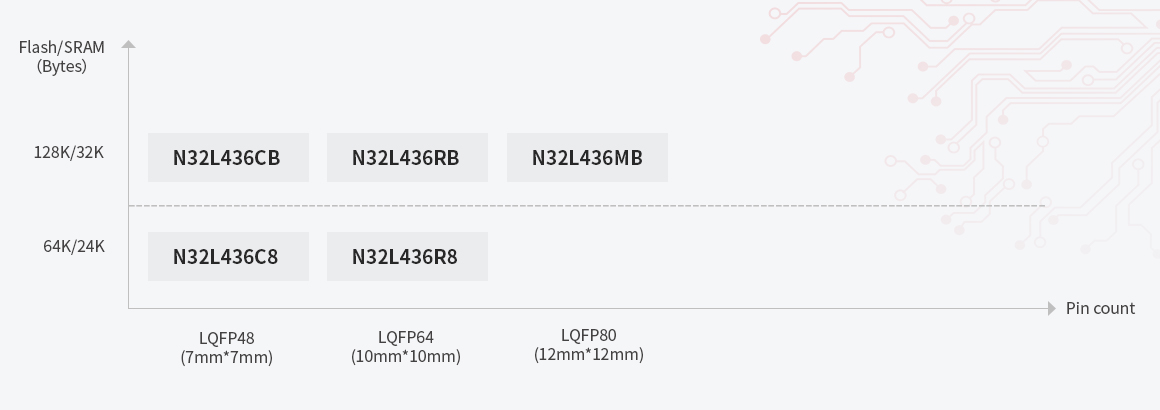1160x410 pixels.
Task: Click the vertical axis arrowhead at top
Action: (x=128, y=45)
